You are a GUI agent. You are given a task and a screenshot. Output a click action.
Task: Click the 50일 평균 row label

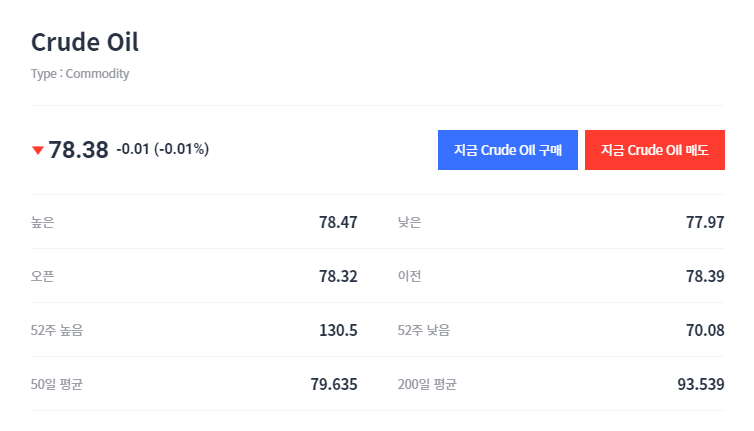[57, 384]
